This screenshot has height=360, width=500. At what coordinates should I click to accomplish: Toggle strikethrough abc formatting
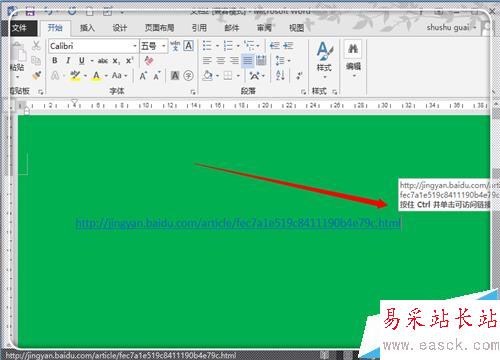coord(103,61)
